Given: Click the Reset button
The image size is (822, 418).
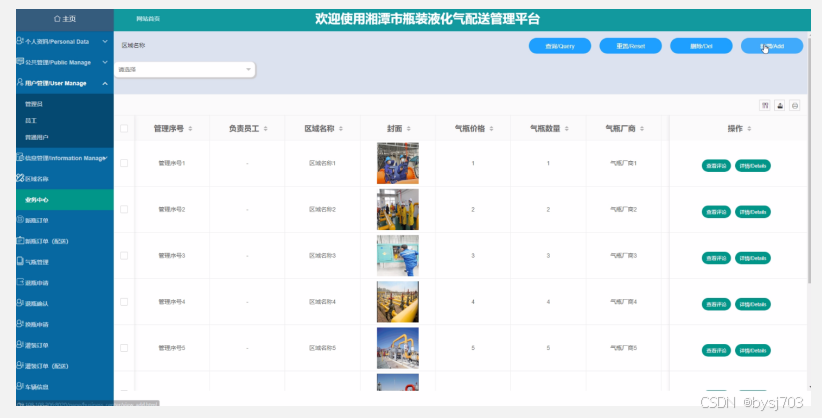Looking at the screenshot, I should pyautogui.click(x=631, y=46).
